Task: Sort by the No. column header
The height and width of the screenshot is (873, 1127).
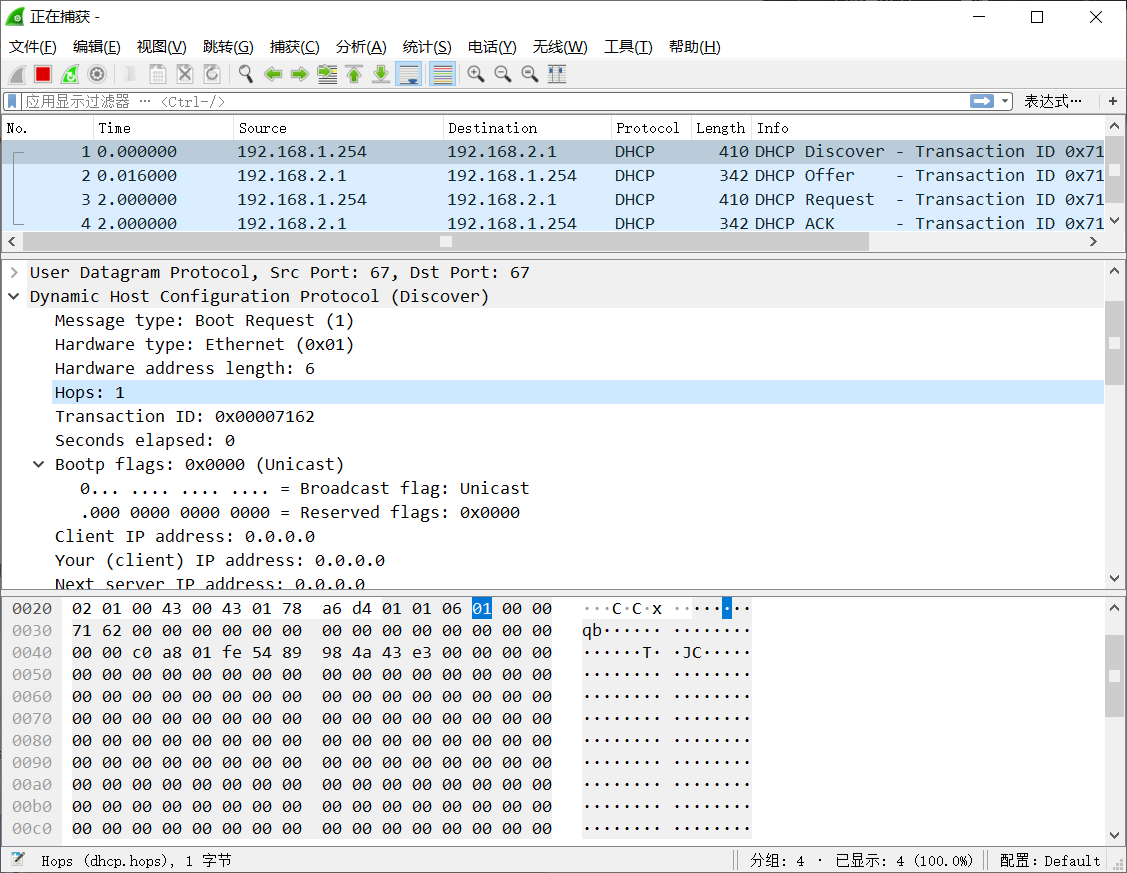Action: pos(47,128)
